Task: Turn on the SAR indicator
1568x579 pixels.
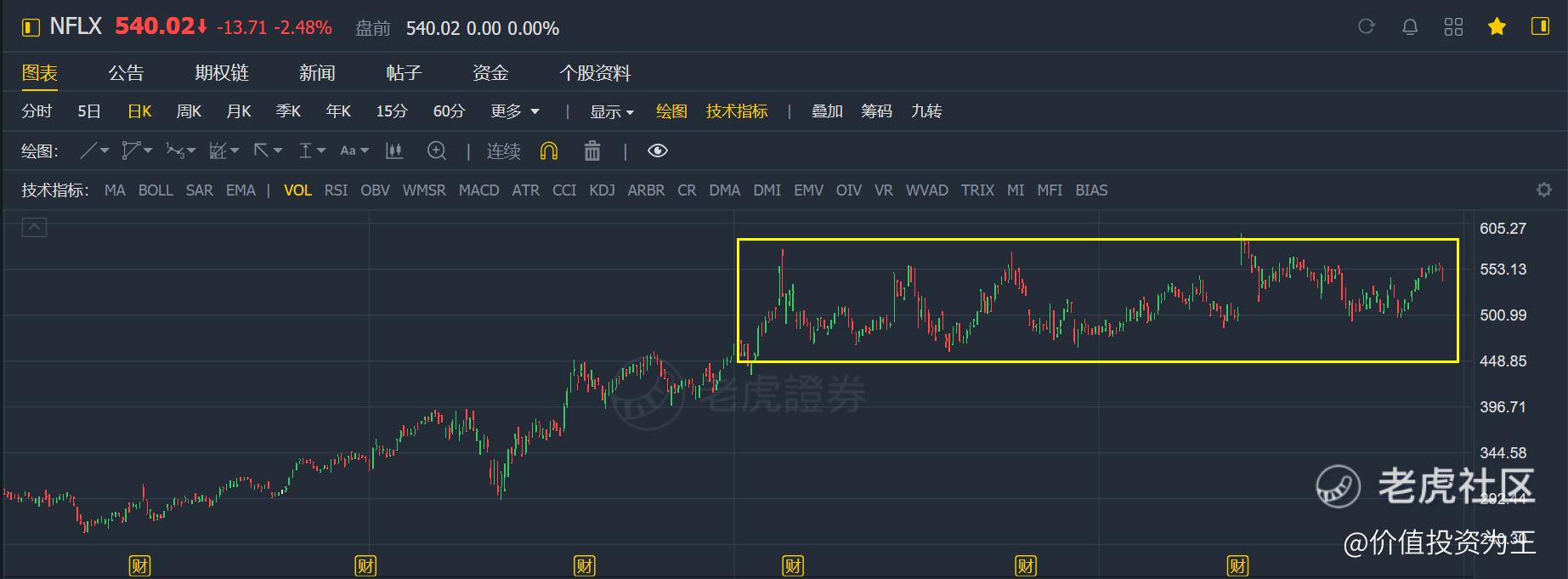Action: (x=200, y=190)
